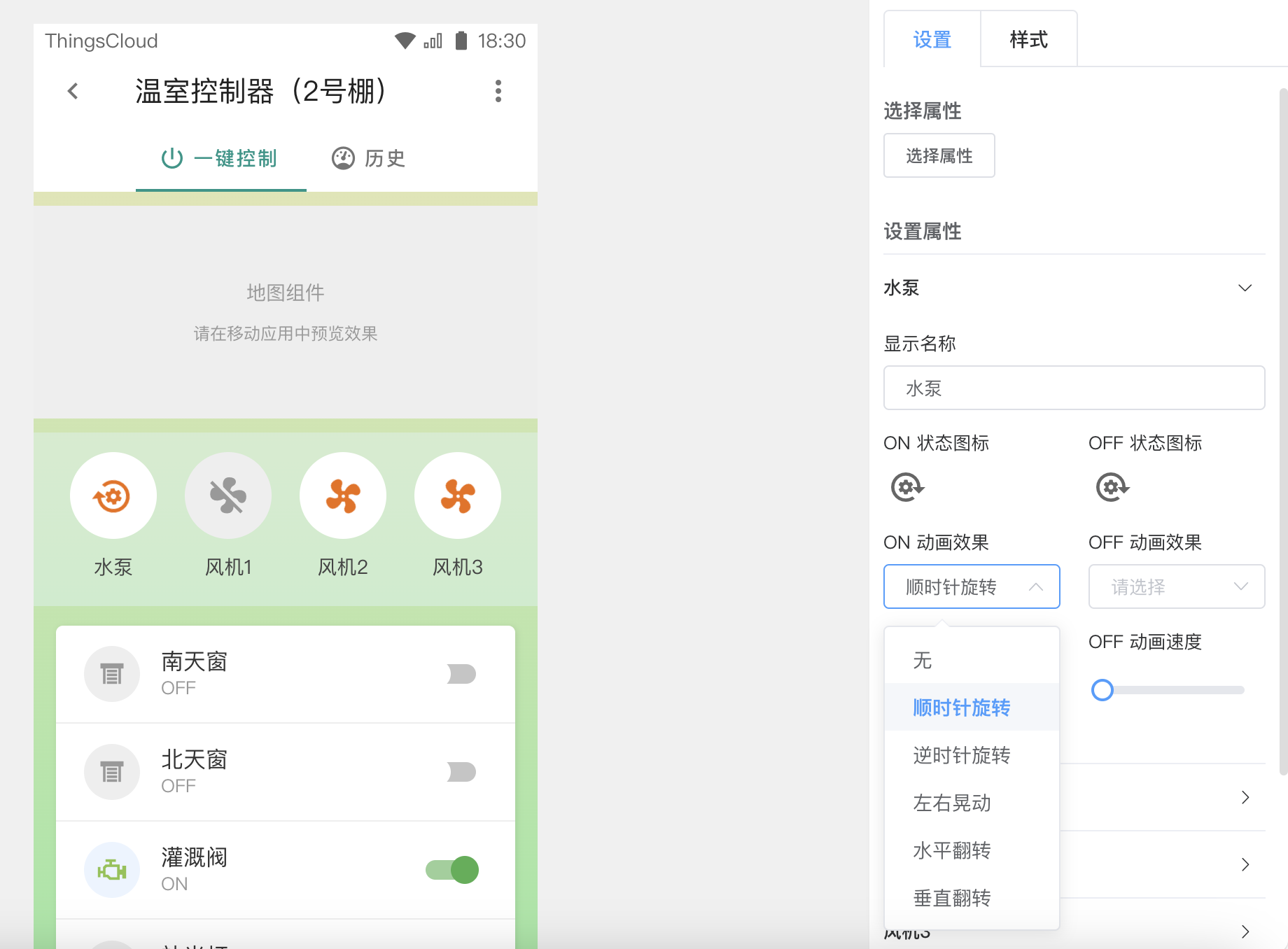Click the 显示名称 input field
The height and width of the screenshot is (949, 1288).
(x=1074, y=388)
